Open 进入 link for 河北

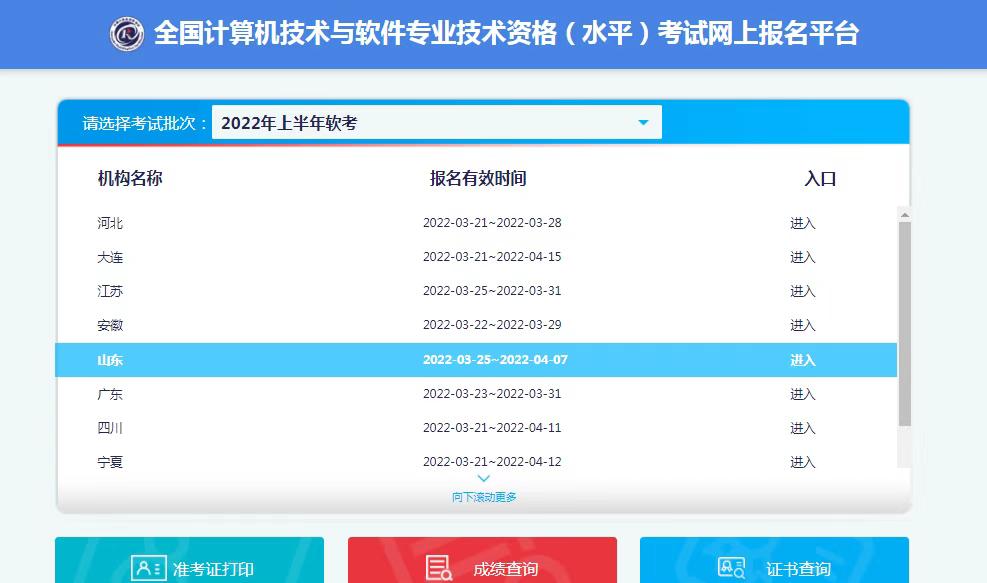tap(803, 222)
